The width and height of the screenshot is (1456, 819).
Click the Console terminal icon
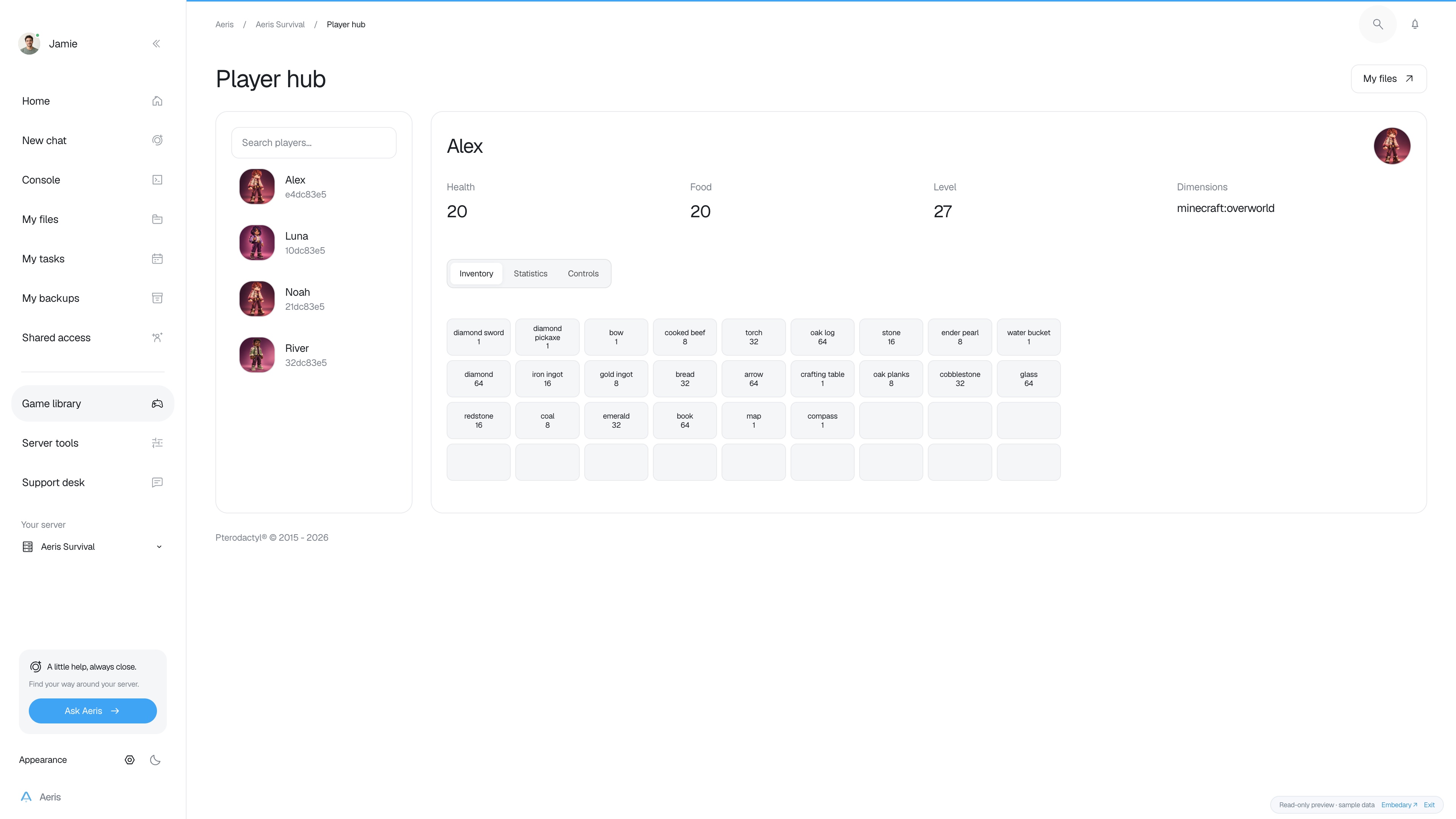pos(157,180)
